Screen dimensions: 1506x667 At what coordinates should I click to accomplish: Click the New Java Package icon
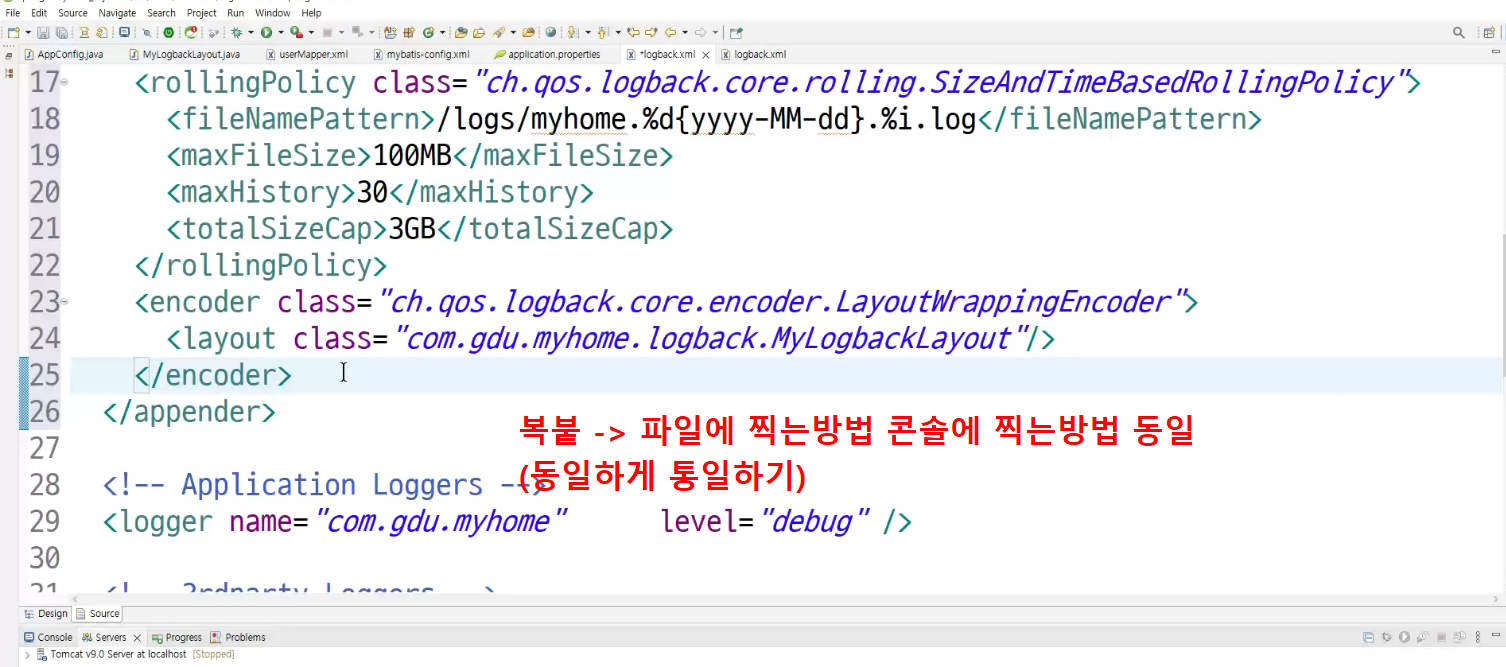pyautogui.click(x=409, y=32)
